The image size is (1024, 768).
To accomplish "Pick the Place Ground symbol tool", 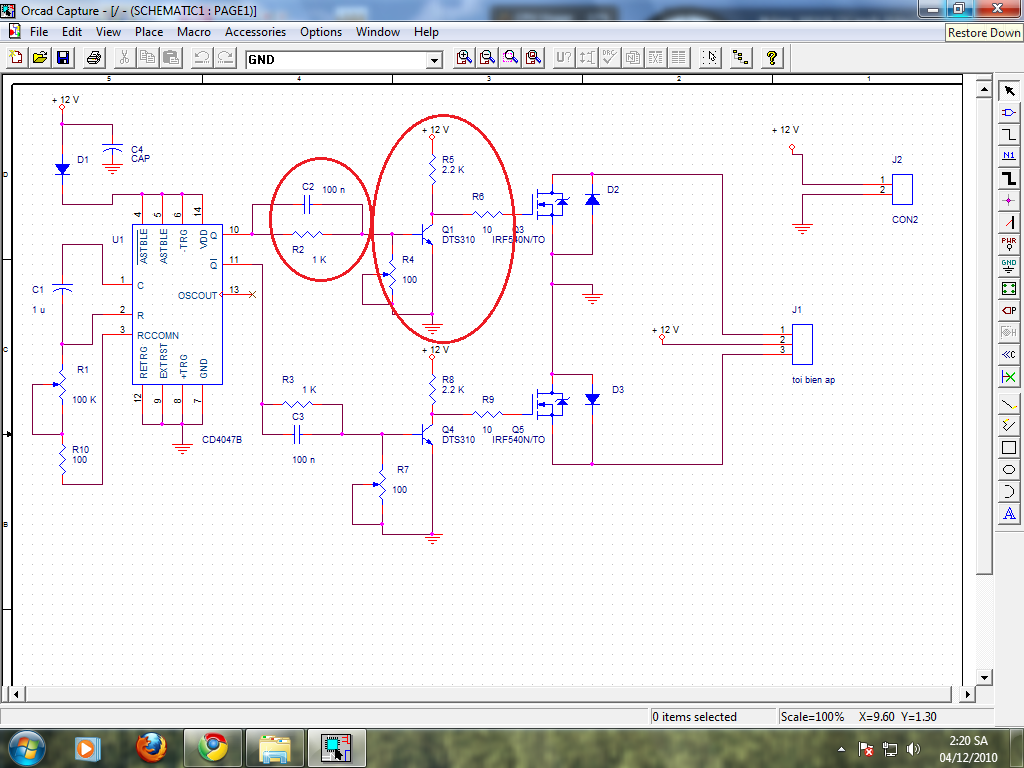I will point(1009,266).
